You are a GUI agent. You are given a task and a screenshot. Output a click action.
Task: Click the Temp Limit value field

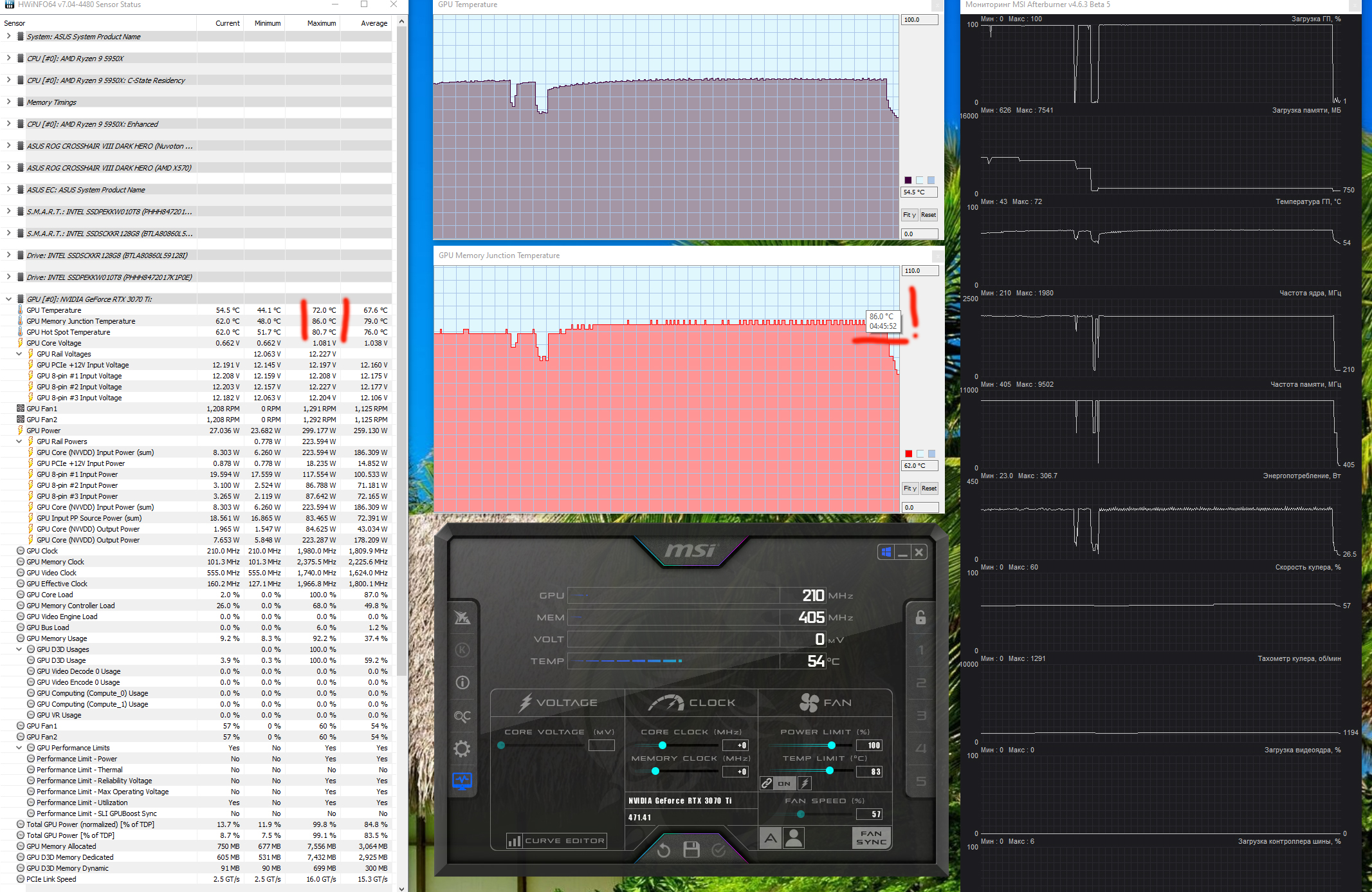coord(870,771)
